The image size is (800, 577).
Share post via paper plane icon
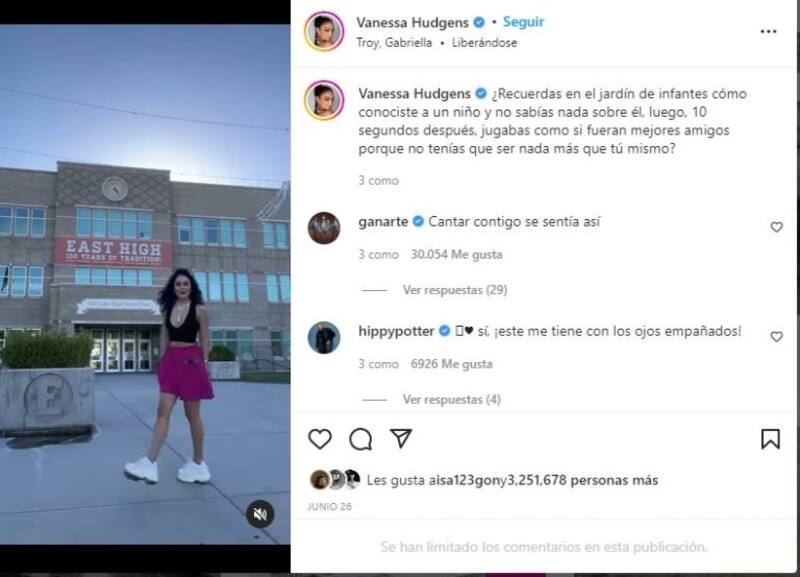(x=401, y=438)
